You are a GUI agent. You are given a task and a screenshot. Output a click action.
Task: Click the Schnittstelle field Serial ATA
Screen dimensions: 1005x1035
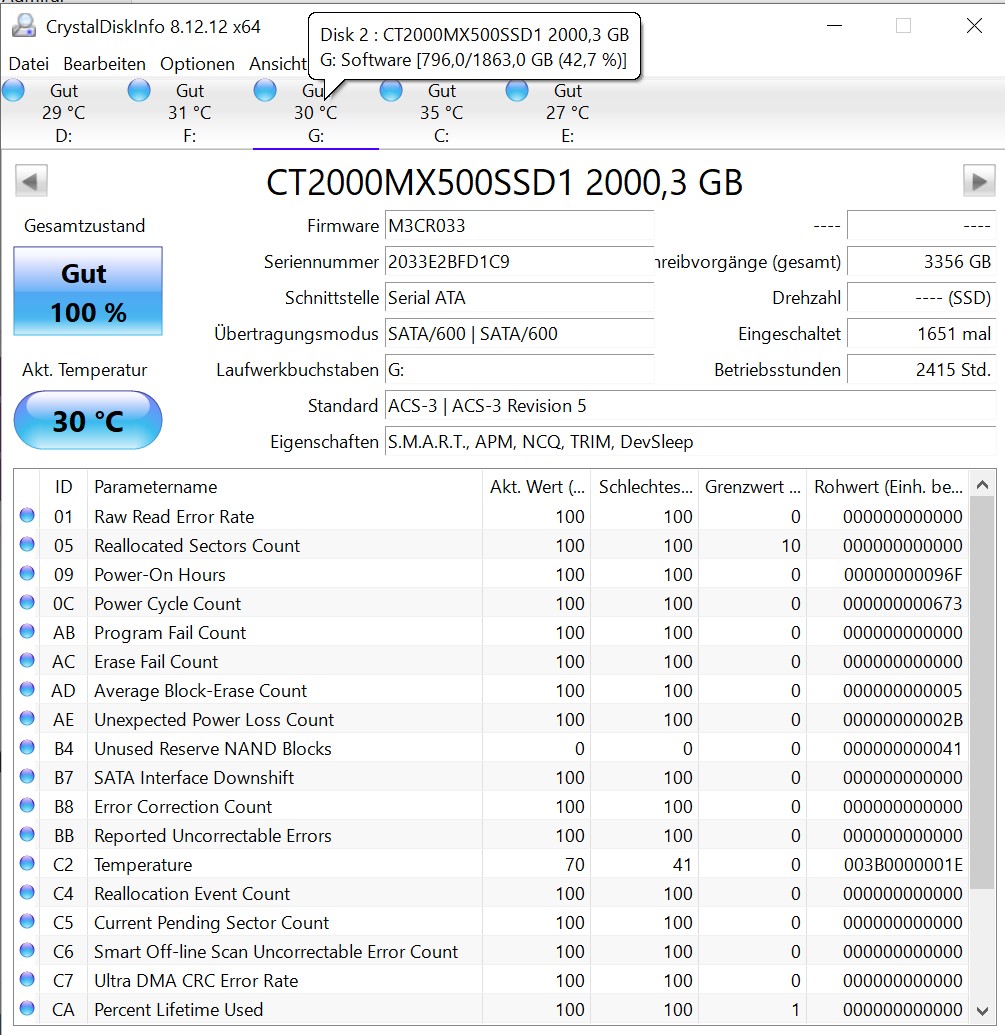click(519, 298)
